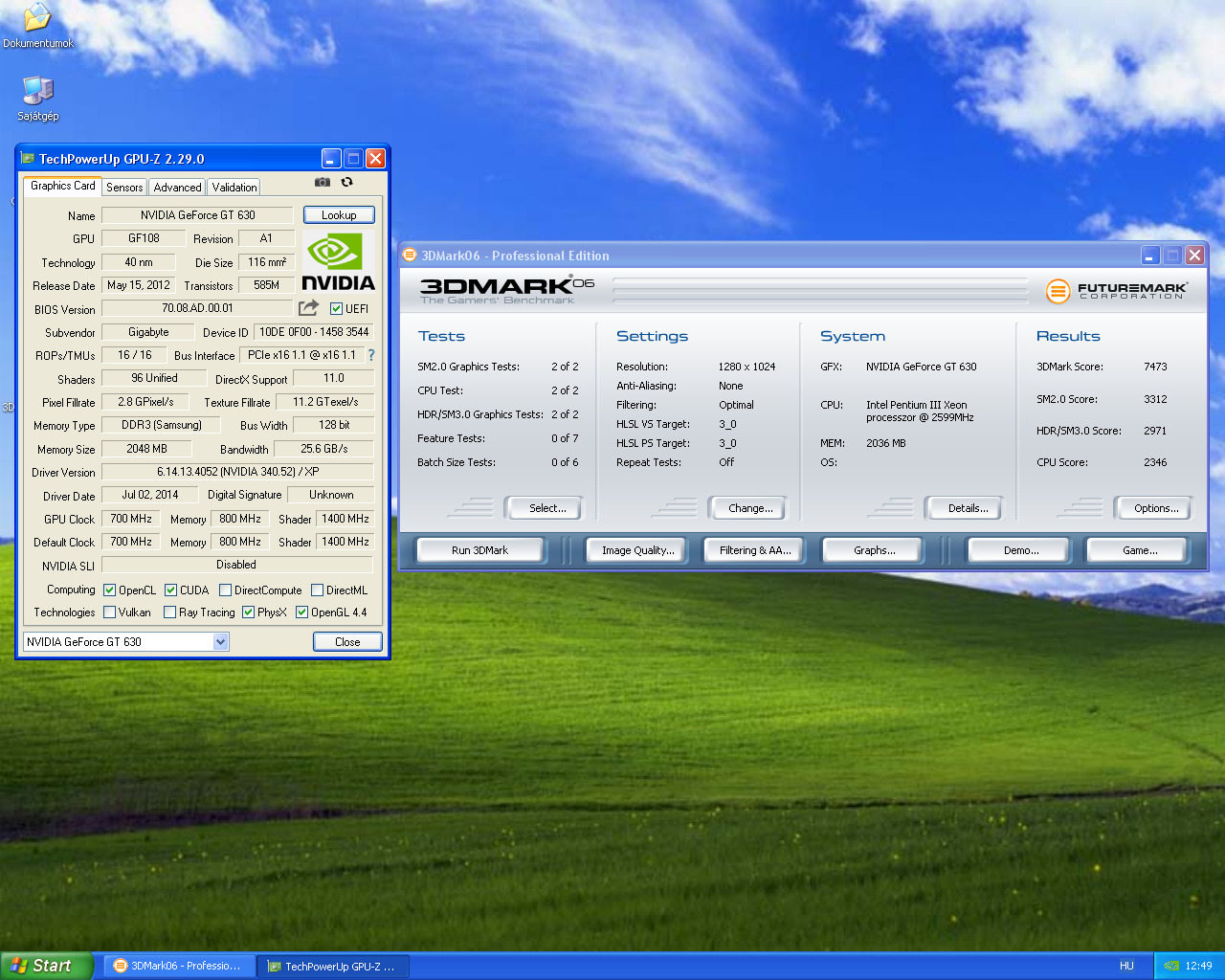1225x980 pixels.
Task: Open the Dokumentumok folder icon
Action: pyautogui.click(x=36, y=17)
